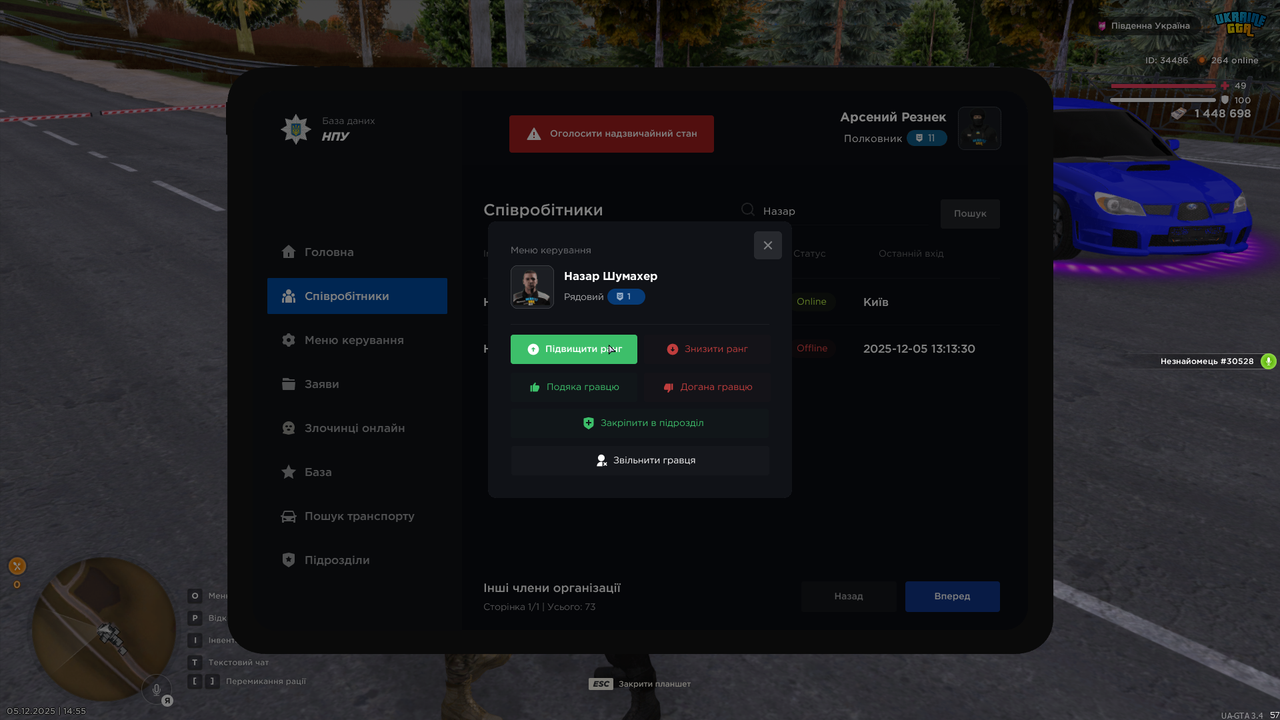This screenshot has width=1280, height=720.
Task: Open Назар Шумахер avatar thumbnail
Action: (532, 287)
